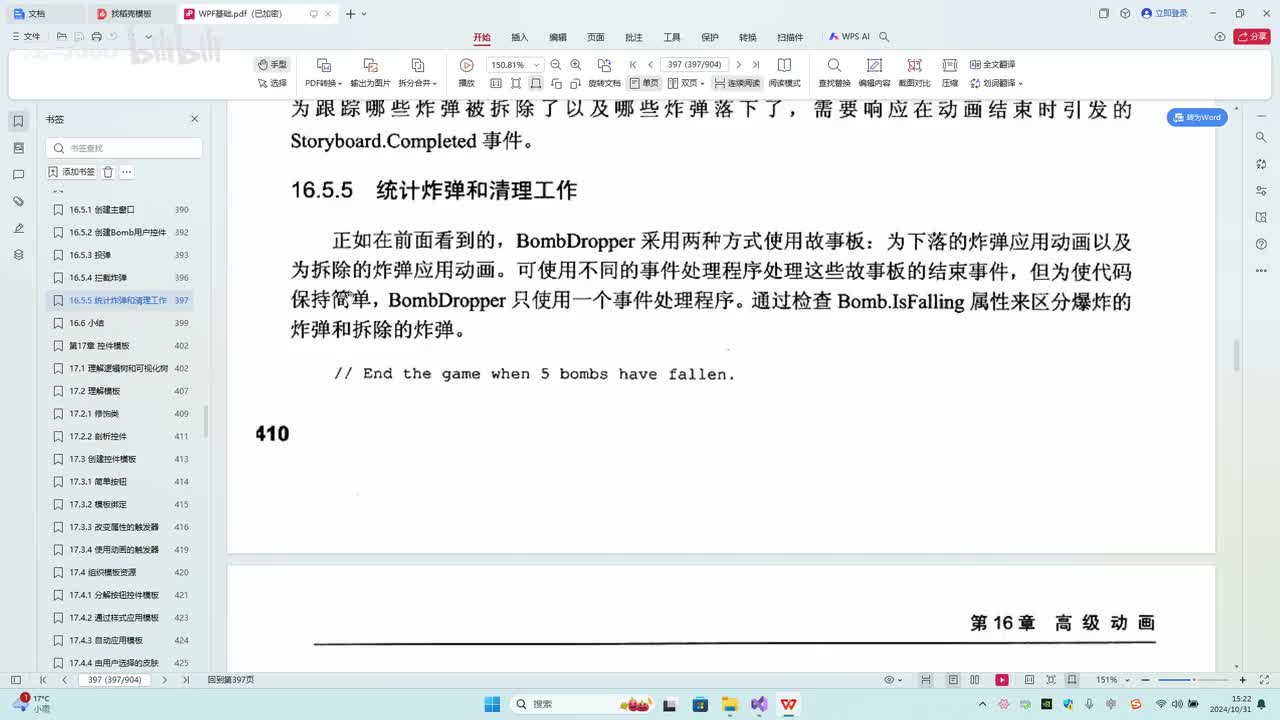
Task: Delete bookmark via trash icon
Action: (108, 172)
